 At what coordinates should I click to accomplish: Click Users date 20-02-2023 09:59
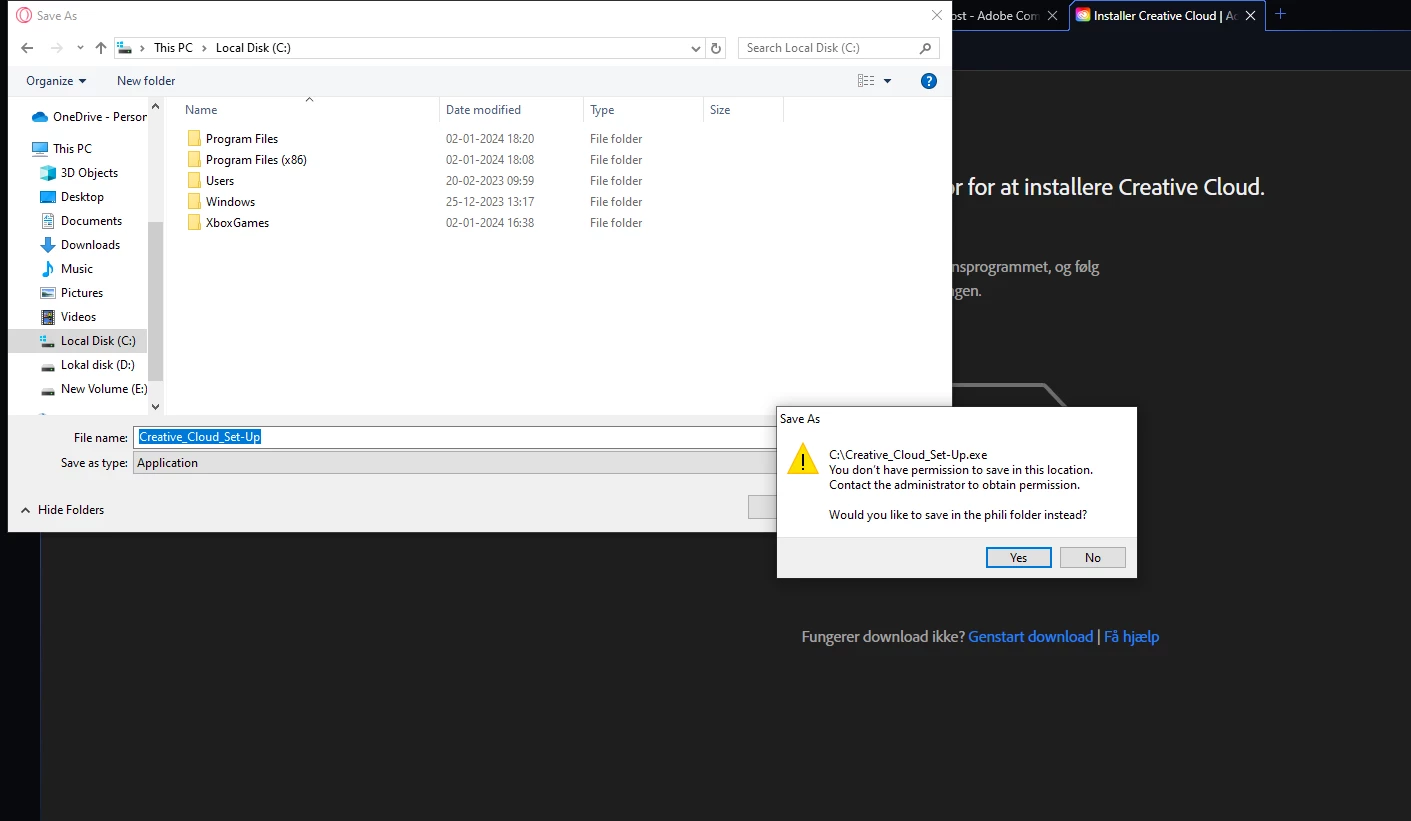[x=490, y=181]
